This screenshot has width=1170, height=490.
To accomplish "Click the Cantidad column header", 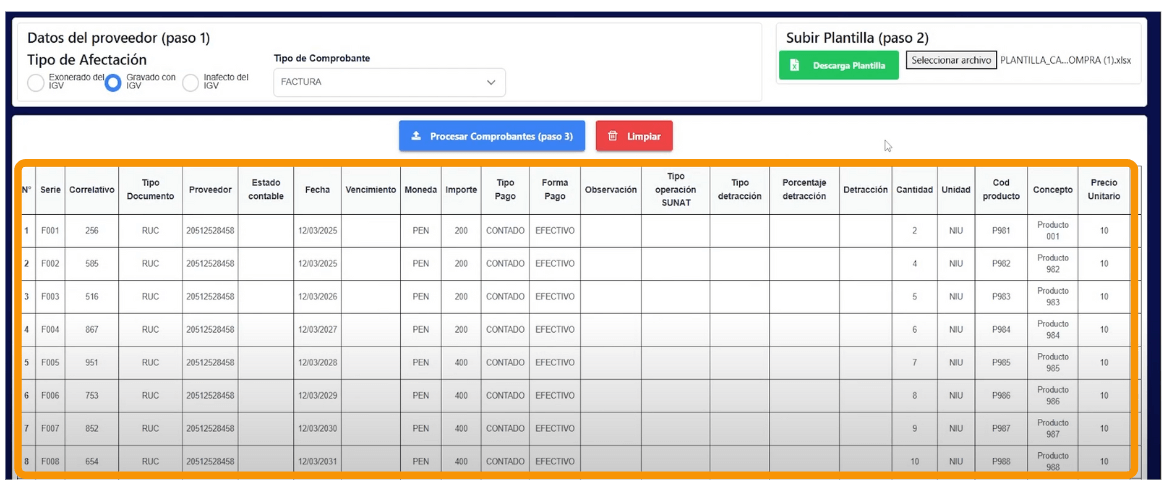I will tap(915, 190).
